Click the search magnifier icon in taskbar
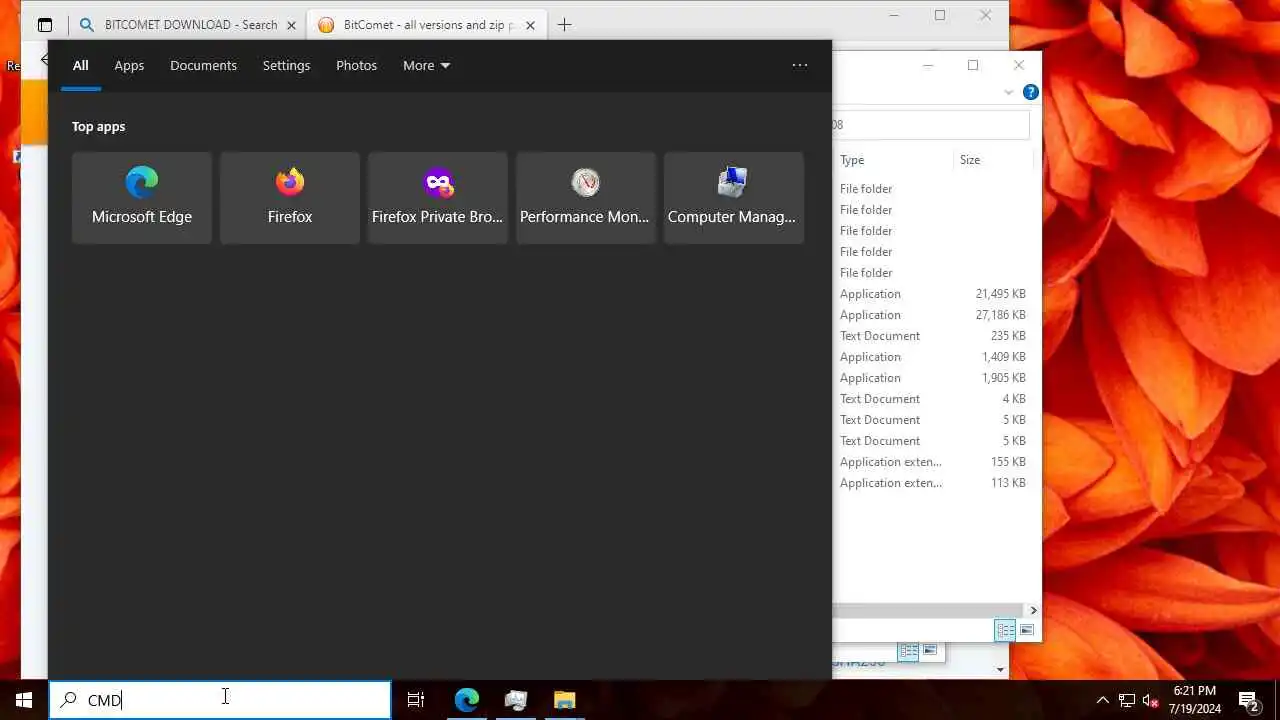 pos(68,700)
